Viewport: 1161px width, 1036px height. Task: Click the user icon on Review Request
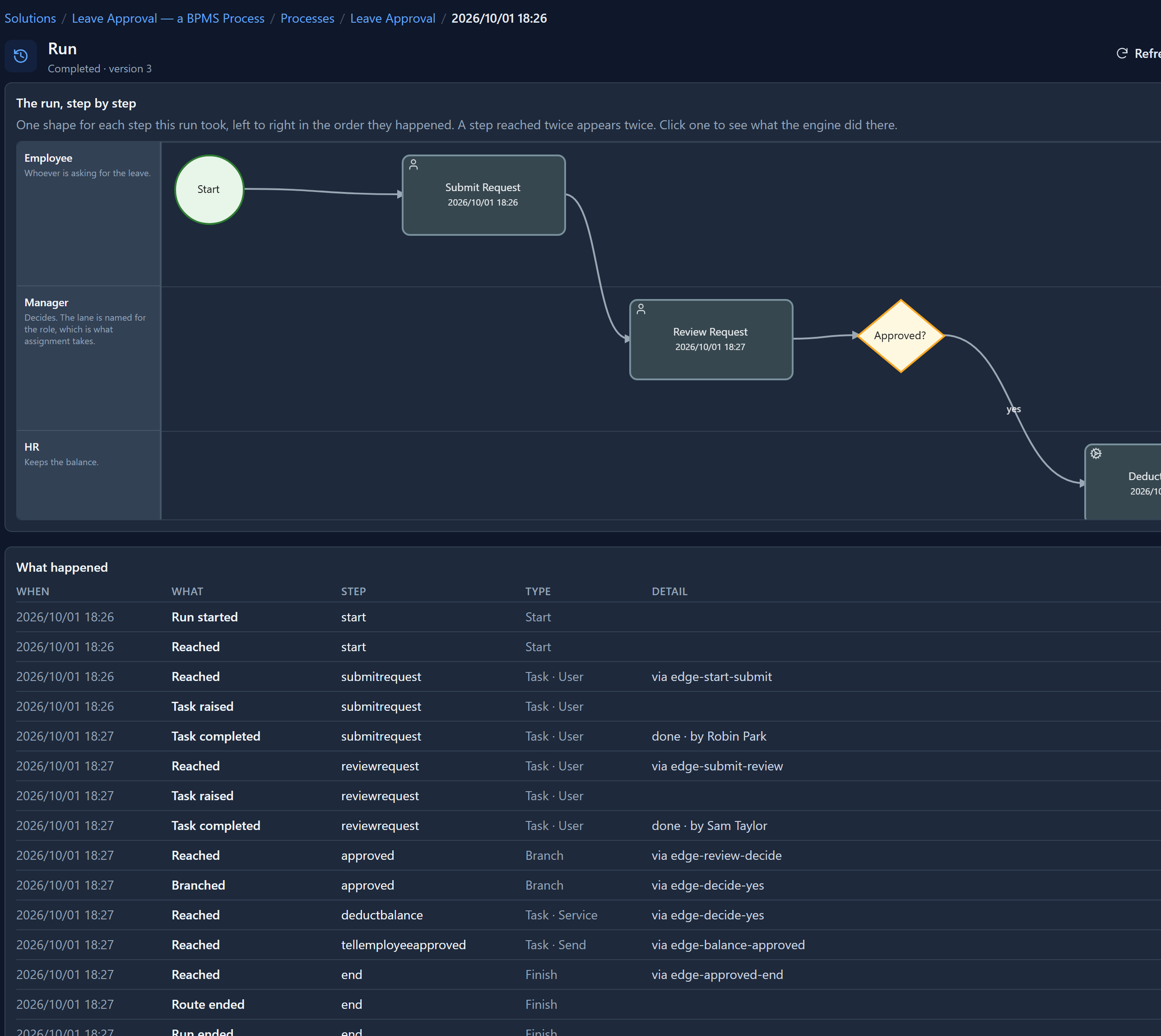[641, 309]
